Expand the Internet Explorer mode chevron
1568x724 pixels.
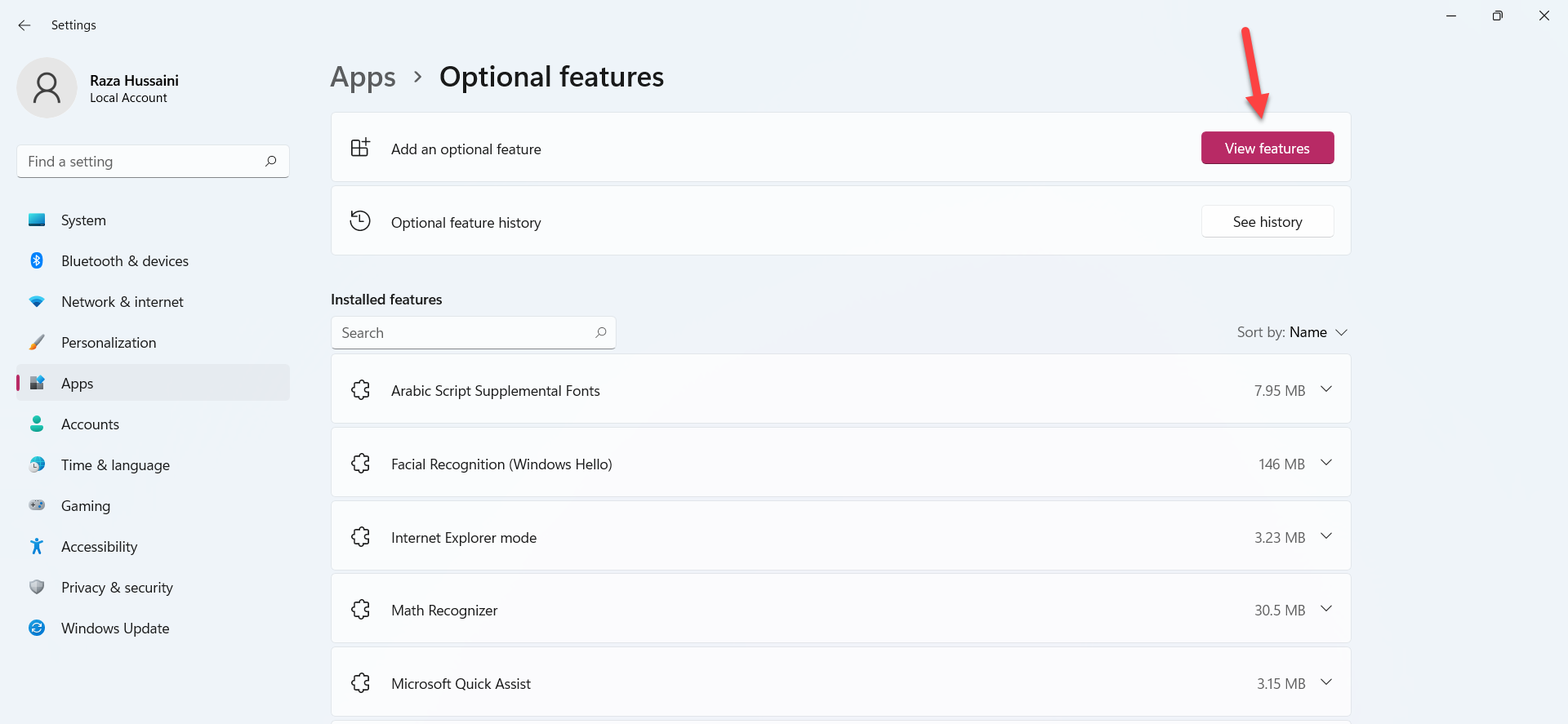click(1326, 536)
